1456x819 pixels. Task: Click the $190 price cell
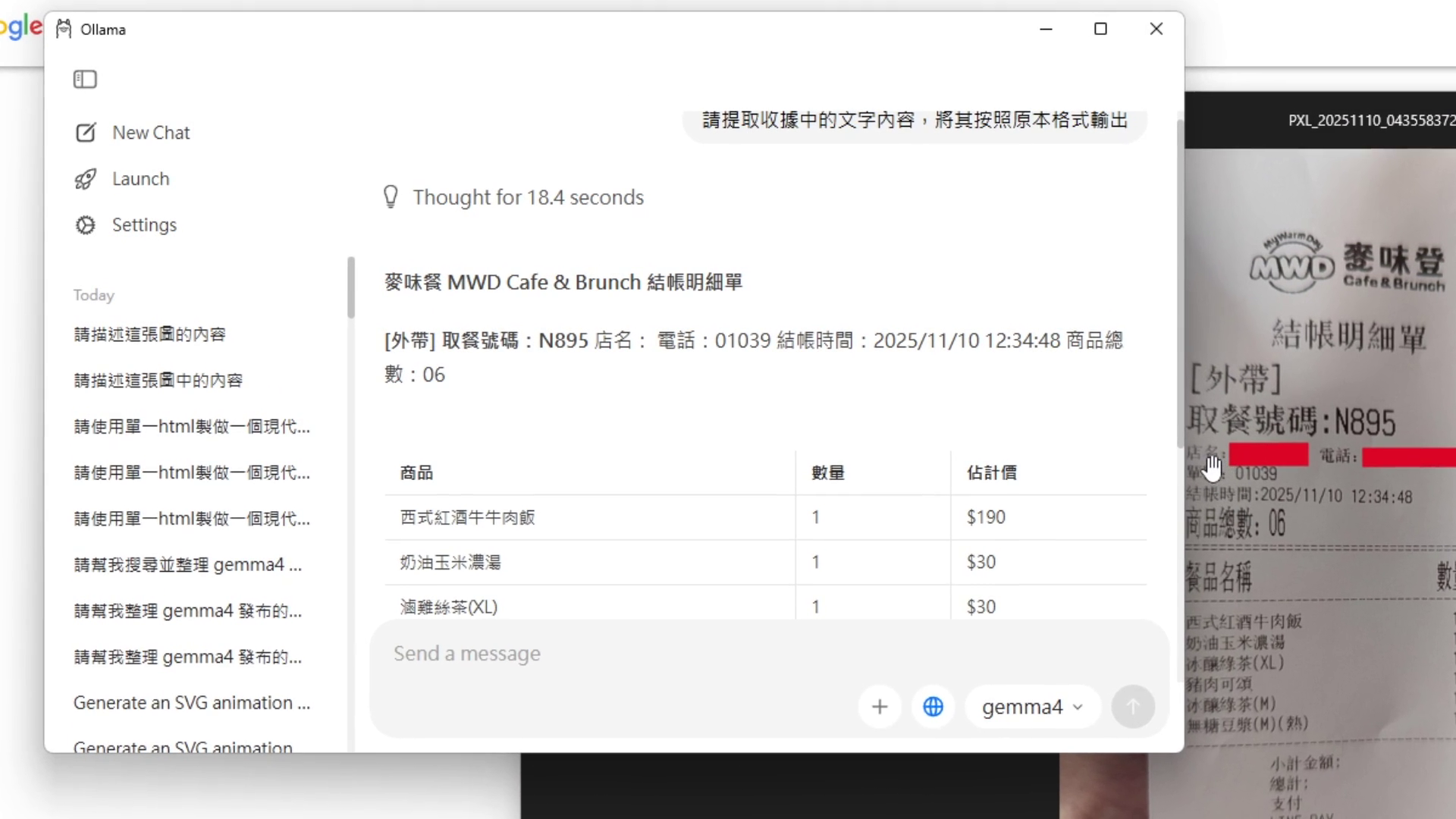tap(986, 518)
